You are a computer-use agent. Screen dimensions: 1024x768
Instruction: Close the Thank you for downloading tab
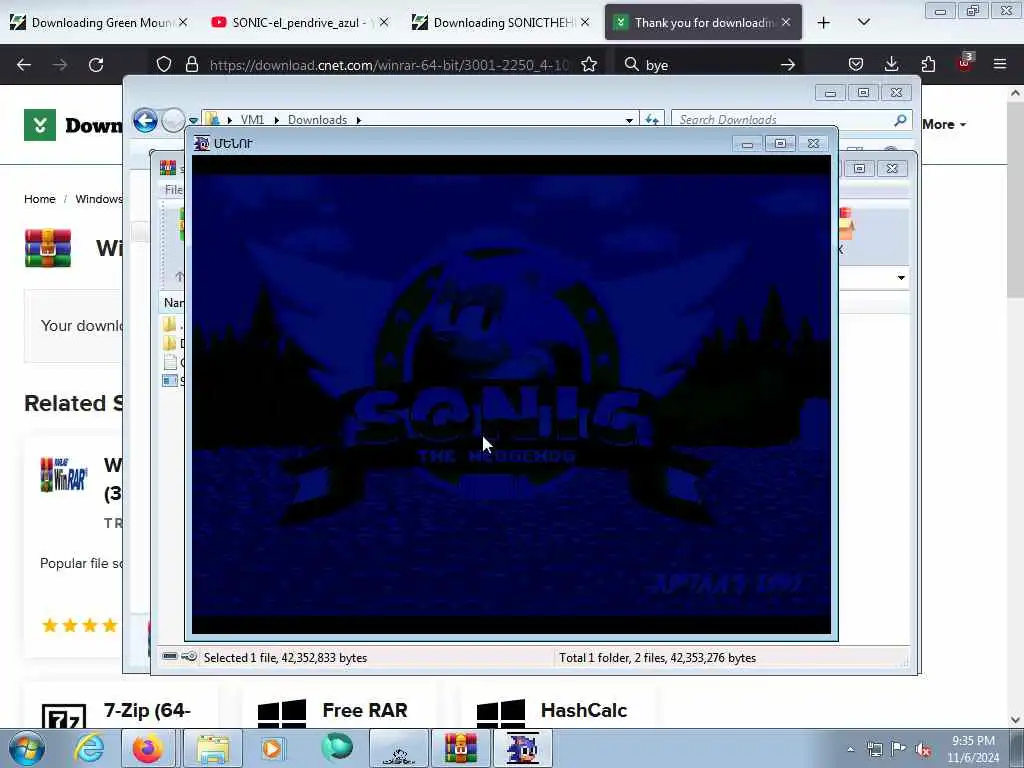(x=786, y=22)
